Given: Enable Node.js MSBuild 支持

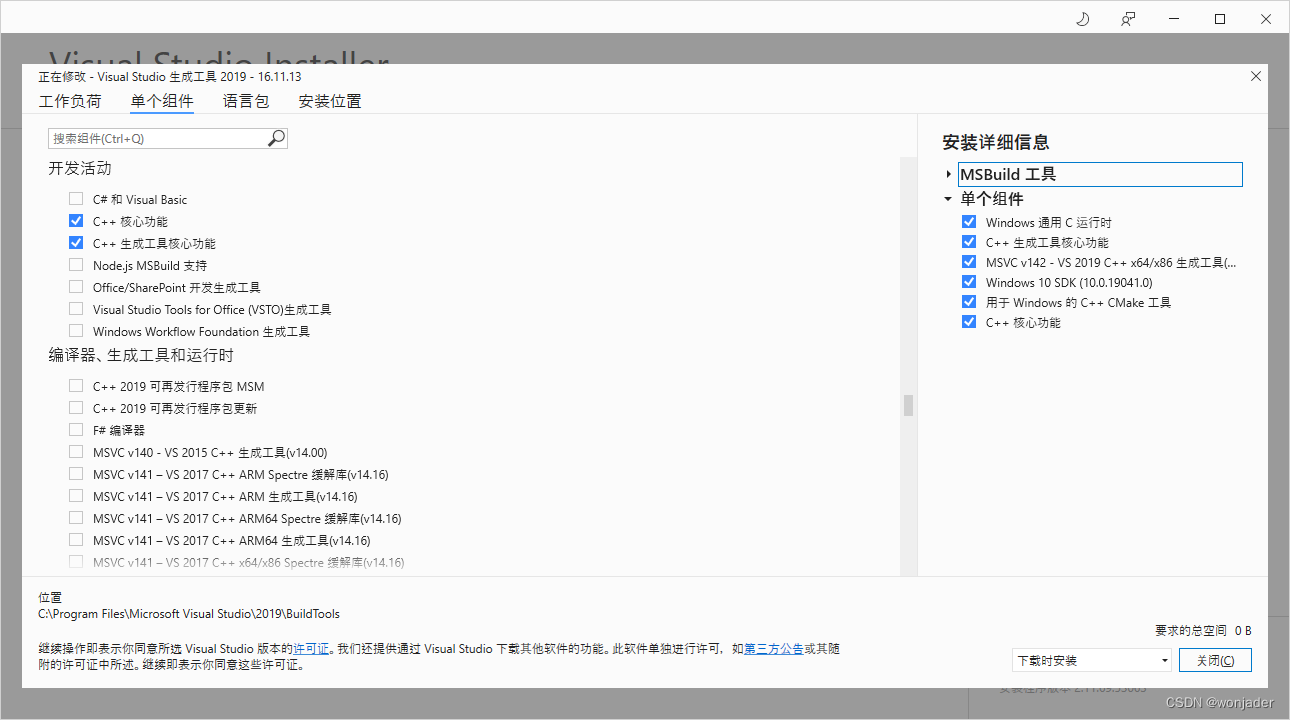Looking at the screenshot, I should (76, 265).
